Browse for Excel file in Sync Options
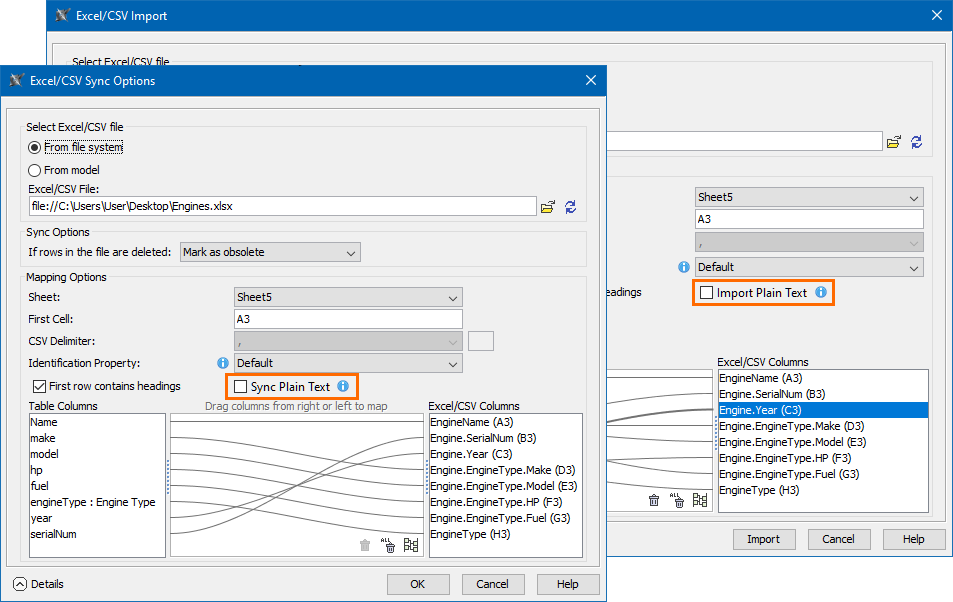Viewport: 953px width, 602px height. [547, 207]
